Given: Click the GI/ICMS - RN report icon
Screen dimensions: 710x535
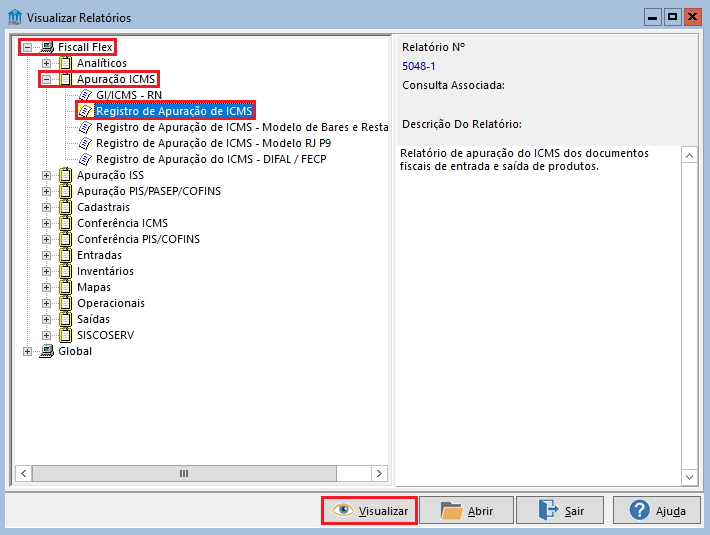Looking at the screenshot, I should (x=85, y=95).
